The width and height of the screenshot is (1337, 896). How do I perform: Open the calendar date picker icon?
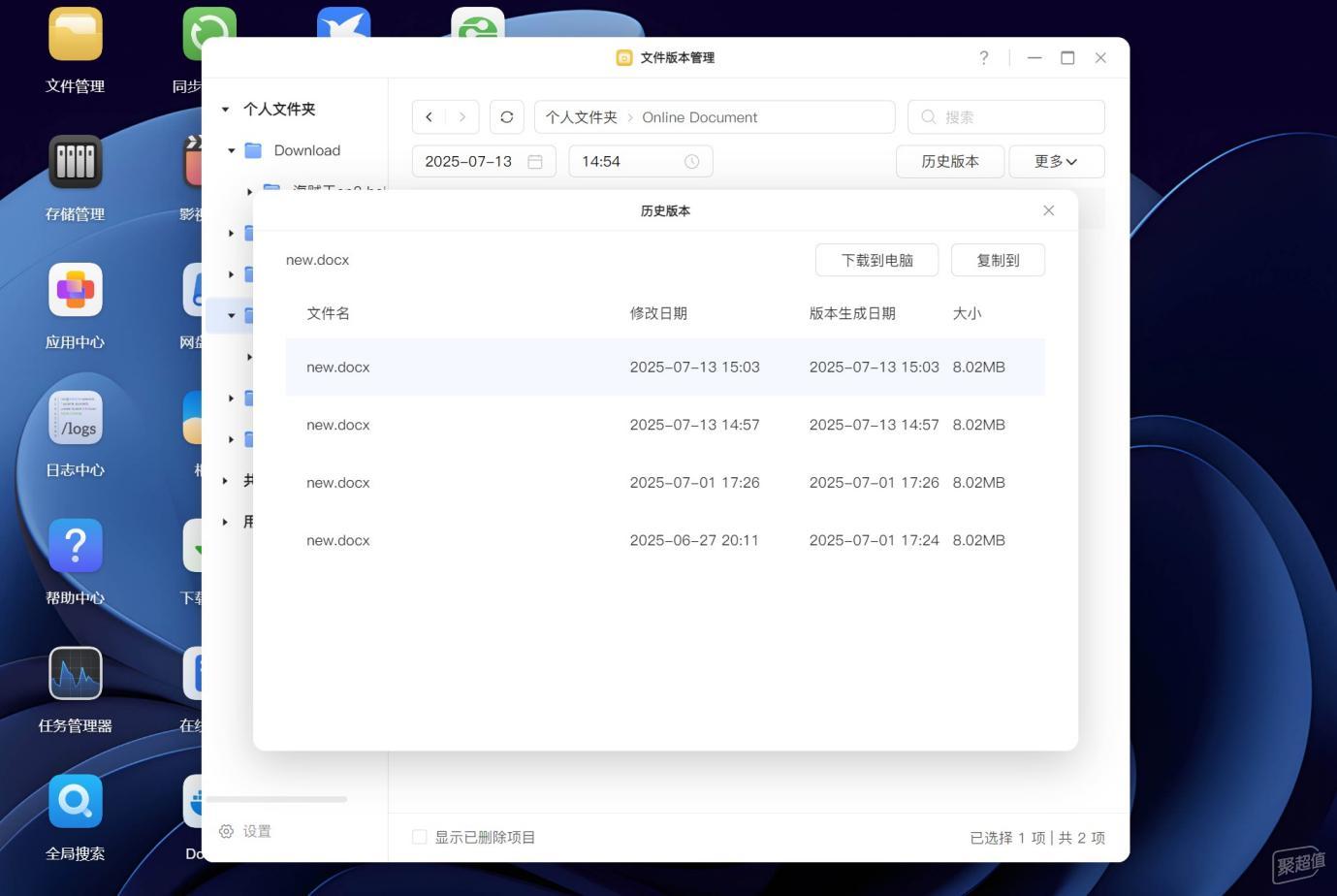(535, 162)
